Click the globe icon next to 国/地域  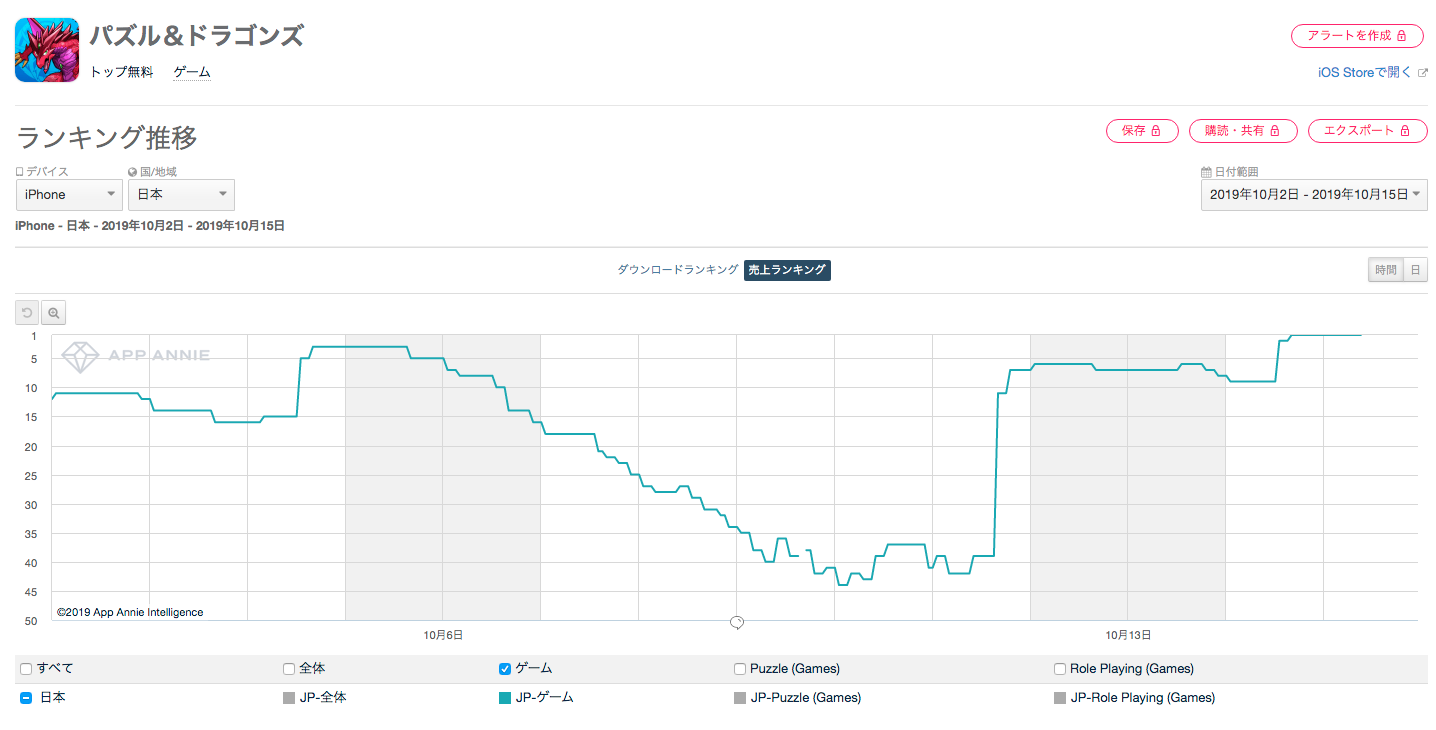point(133,172)
